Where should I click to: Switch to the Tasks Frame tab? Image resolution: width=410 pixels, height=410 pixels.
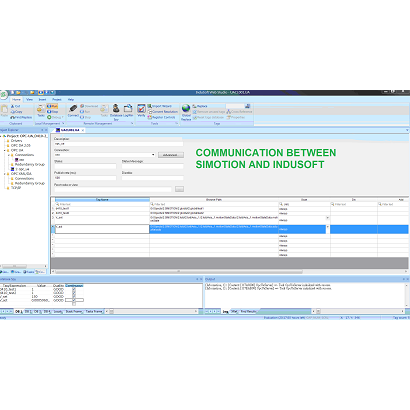pyautogui.click(x=94, y=311)
